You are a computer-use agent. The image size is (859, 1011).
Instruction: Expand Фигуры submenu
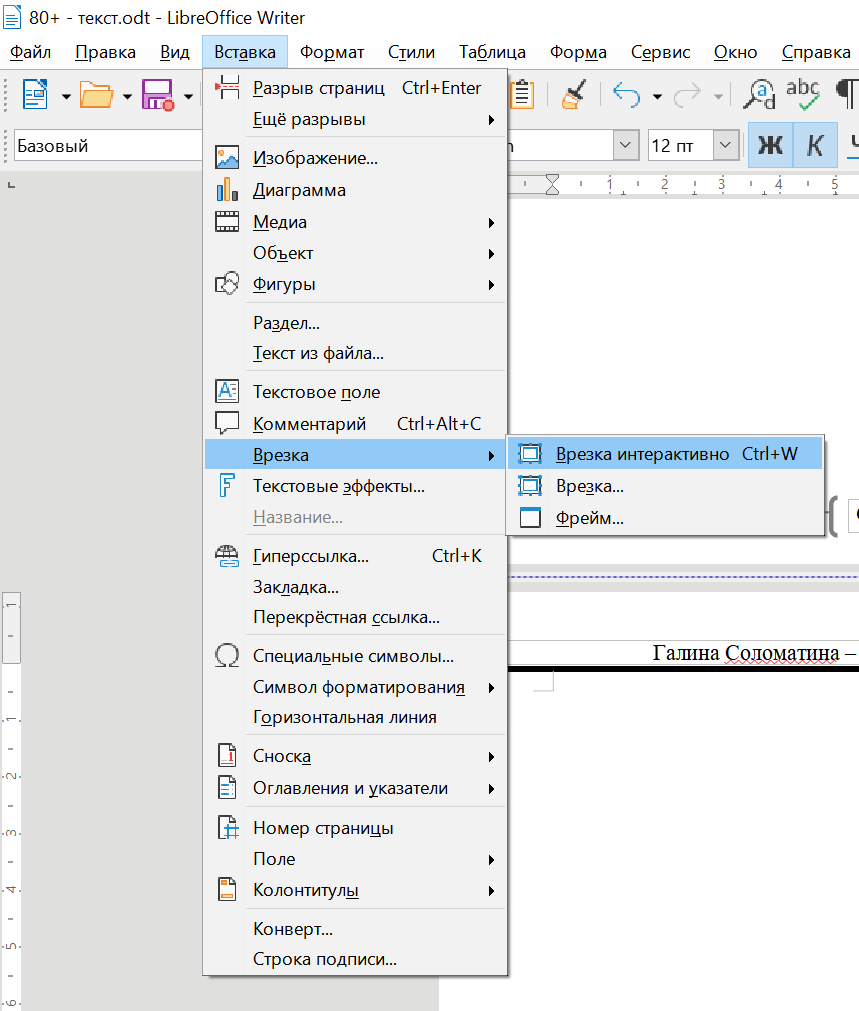(355, 284)
